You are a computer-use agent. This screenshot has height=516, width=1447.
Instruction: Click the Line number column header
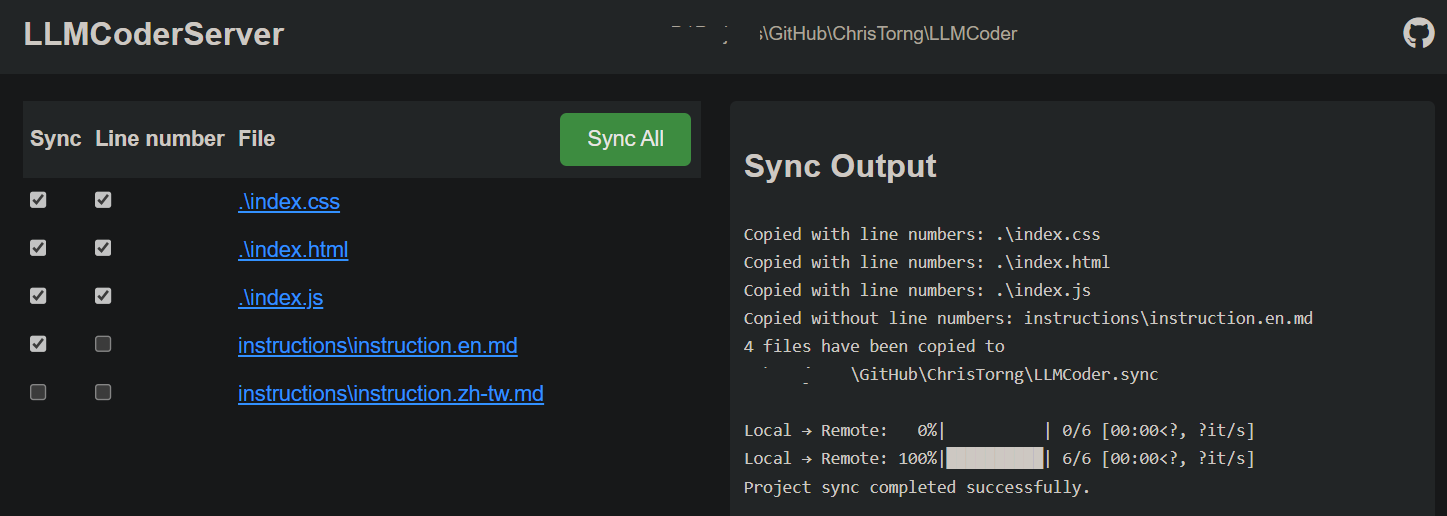pyautogui.click(x=160, y=139)
